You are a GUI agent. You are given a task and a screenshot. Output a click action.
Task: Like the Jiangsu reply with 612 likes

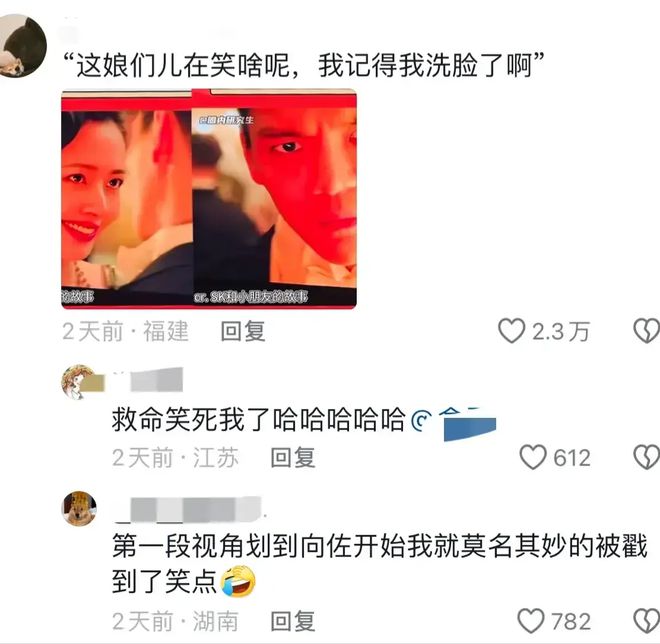pos(533,458)
